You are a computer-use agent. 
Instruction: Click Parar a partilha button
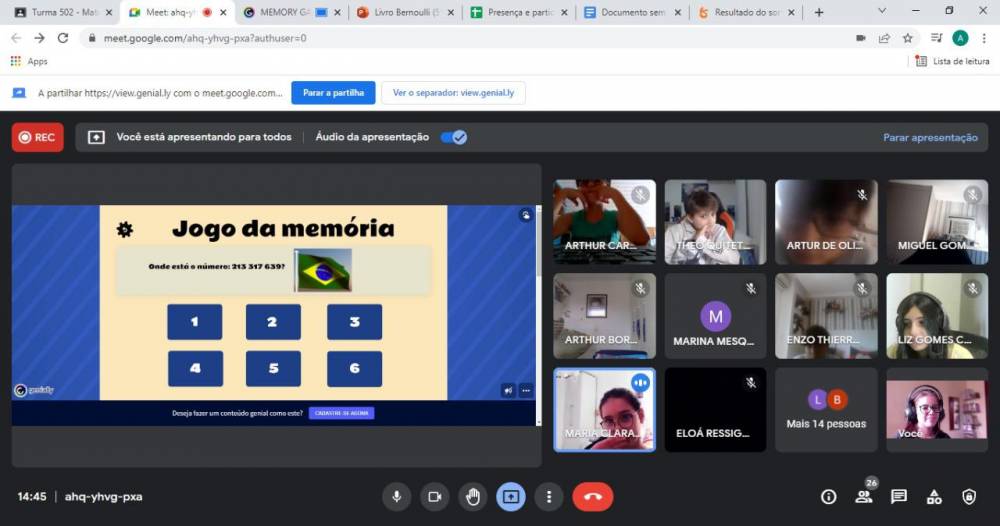click(333, 93)
